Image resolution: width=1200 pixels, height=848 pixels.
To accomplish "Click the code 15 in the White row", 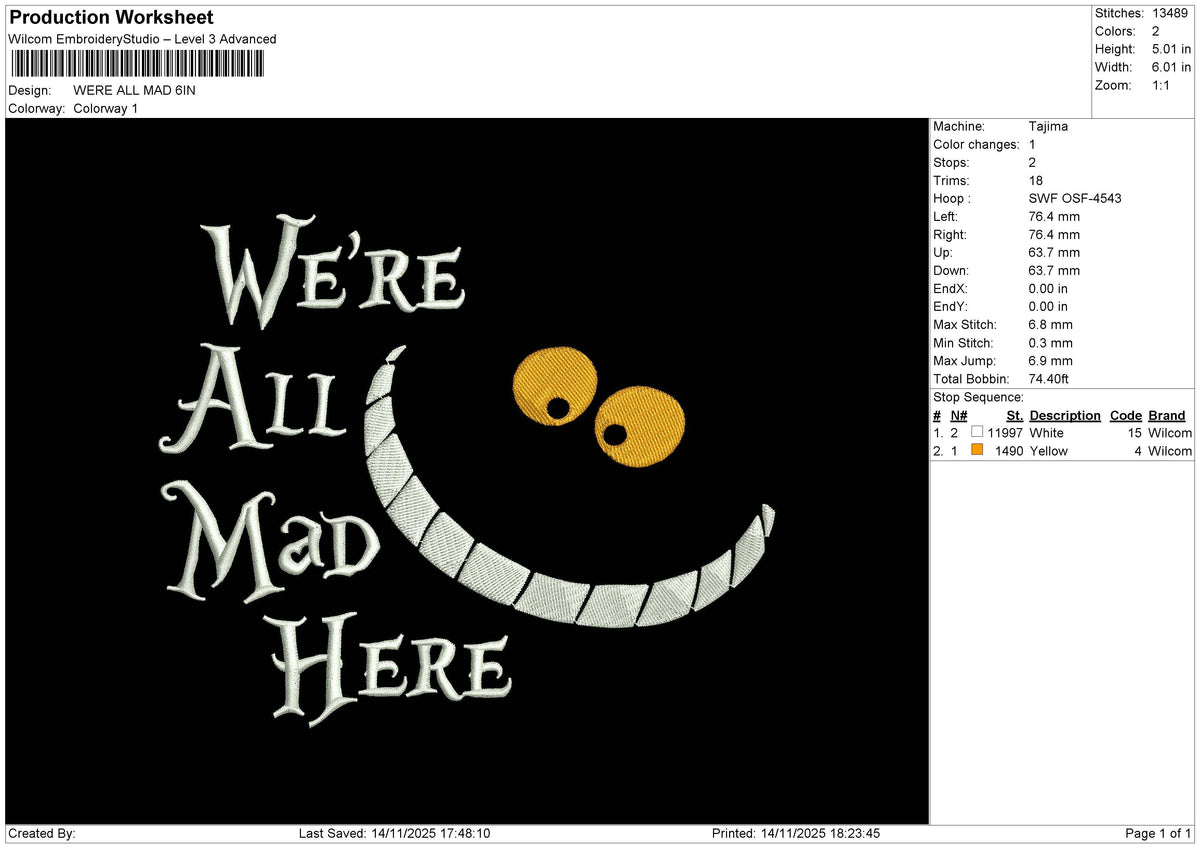I will [1135, 433].
